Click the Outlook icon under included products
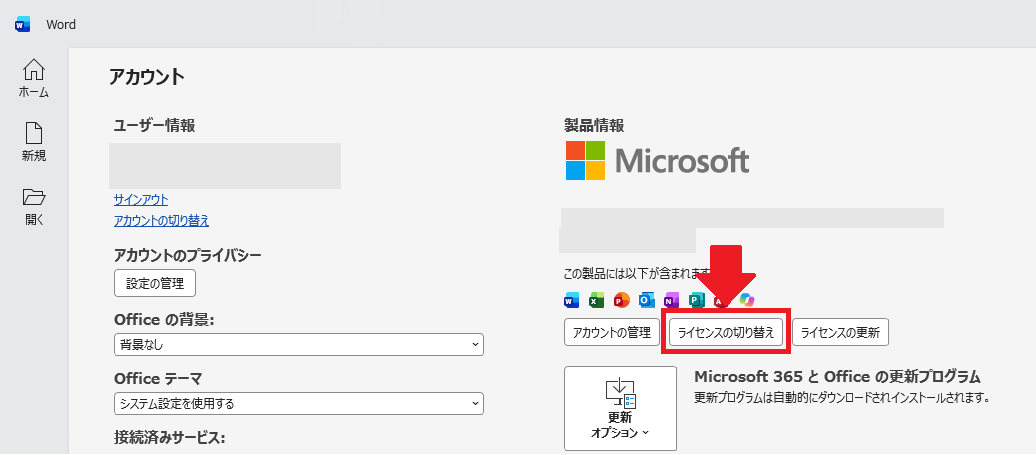 (647, 300)
